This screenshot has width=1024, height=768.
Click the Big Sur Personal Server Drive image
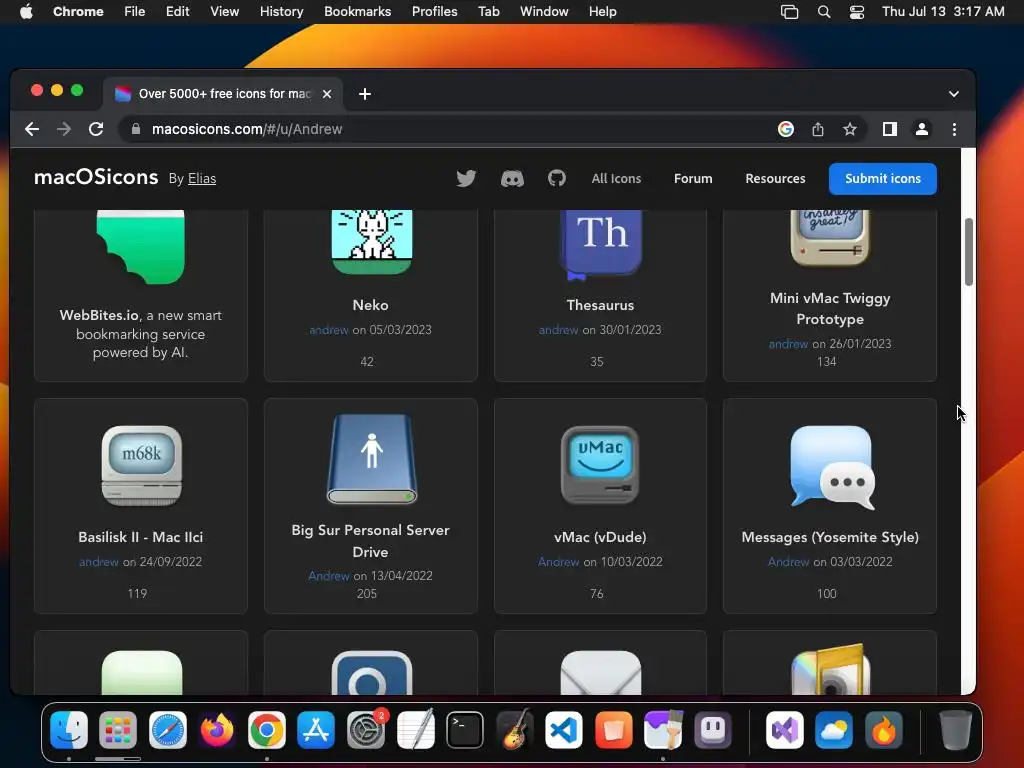point(372,458)
